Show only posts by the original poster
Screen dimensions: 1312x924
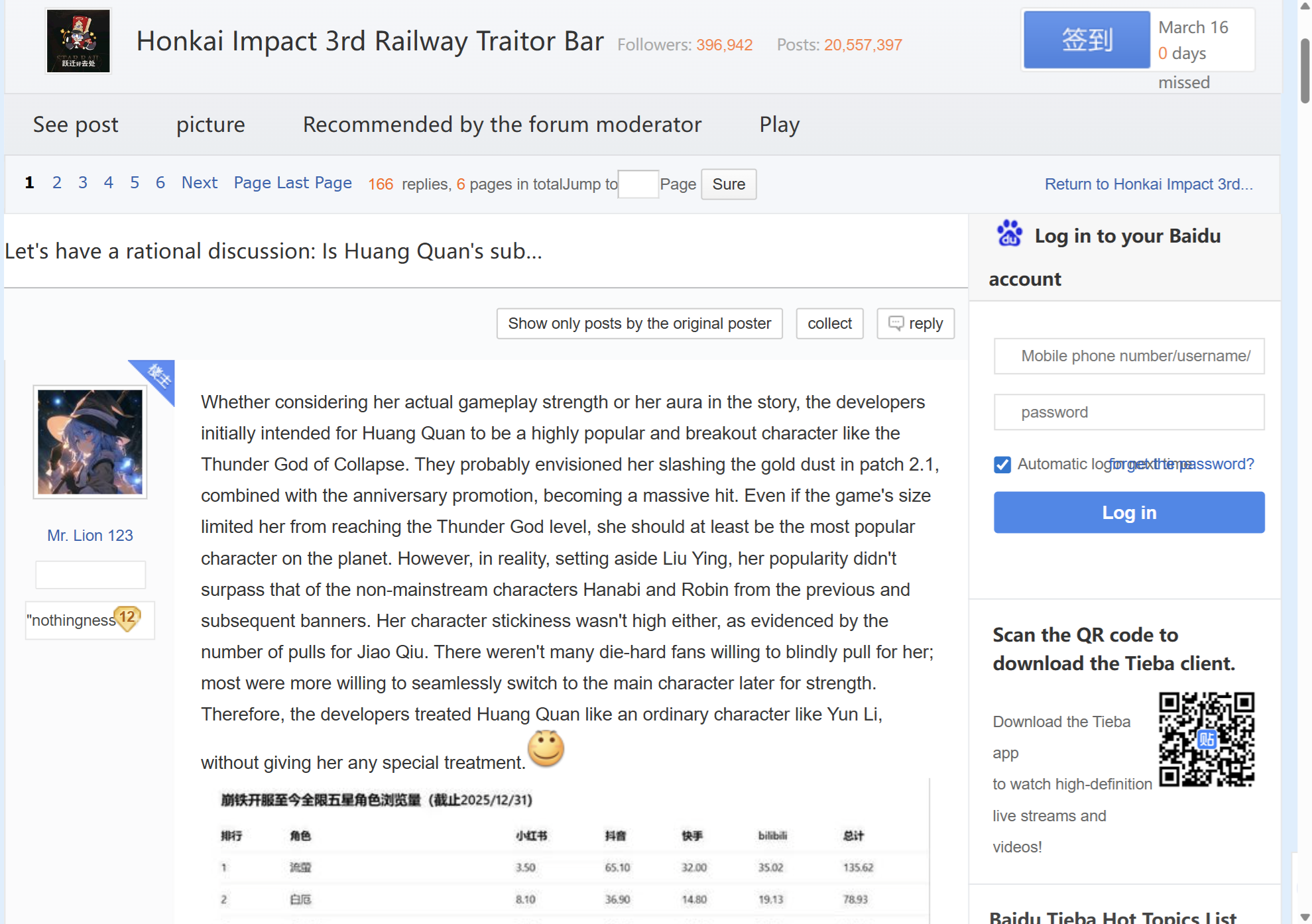(639, 323)
